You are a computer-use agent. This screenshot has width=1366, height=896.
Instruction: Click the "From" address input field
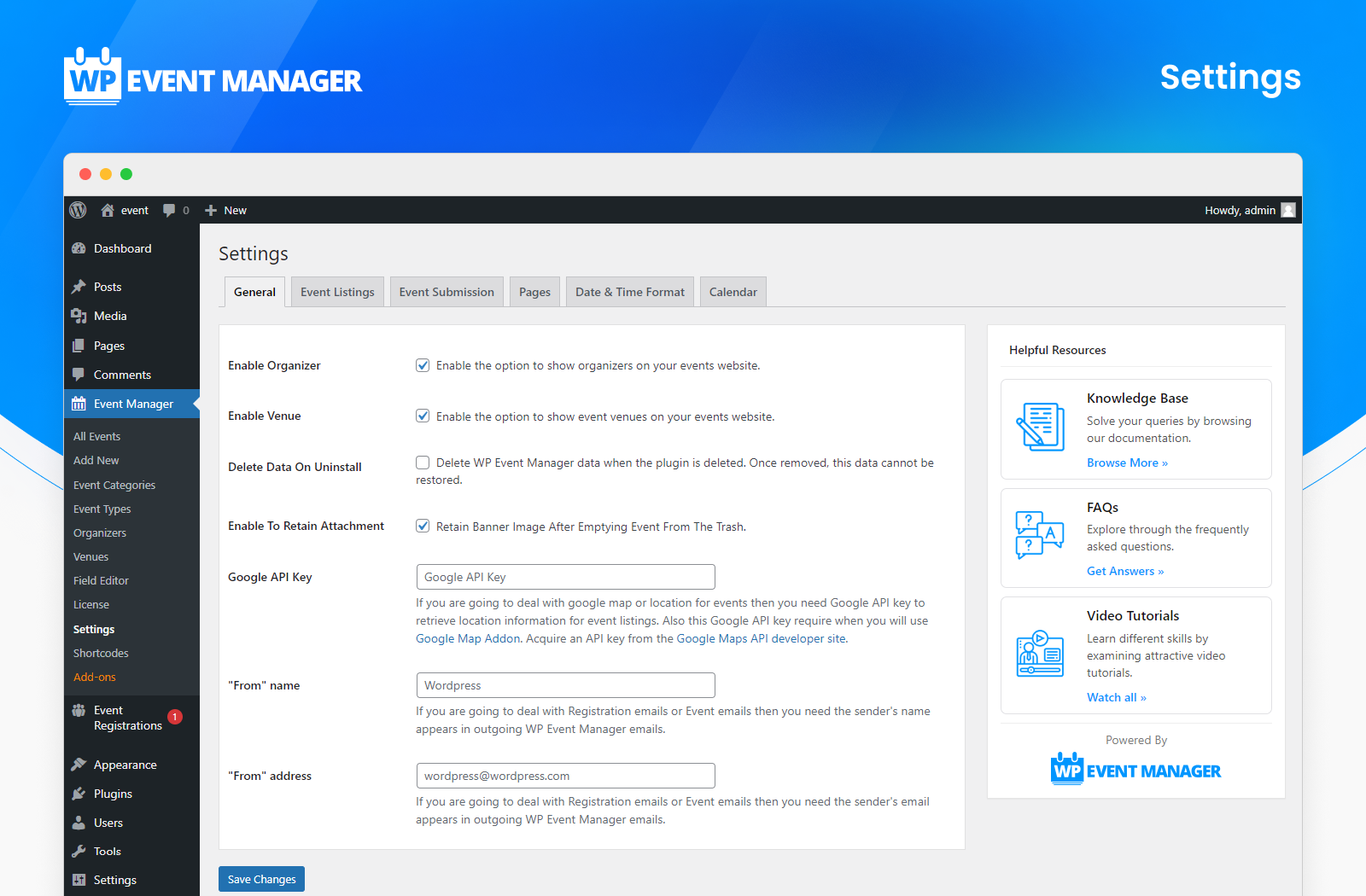pos(565,776)
